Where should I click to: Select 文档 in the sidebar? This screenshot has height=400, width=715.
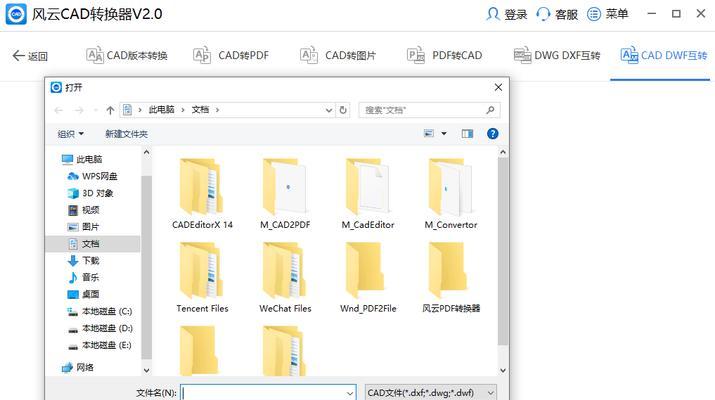(93, 244)
